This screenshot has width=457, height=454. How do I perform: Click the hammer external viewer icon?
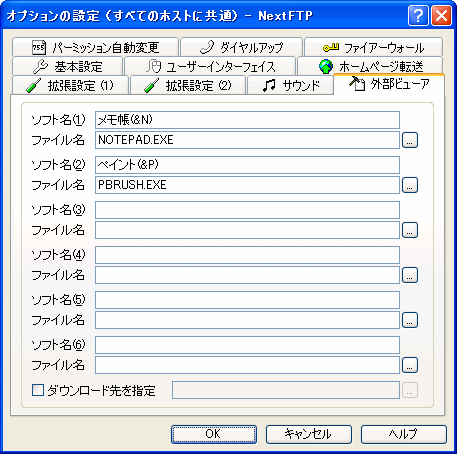(357, 83)
